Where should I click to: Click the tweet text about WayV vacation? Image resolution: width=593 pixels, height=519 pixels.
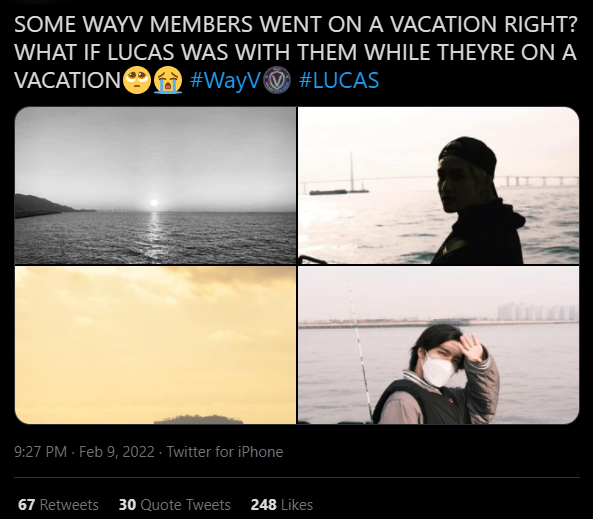295,52
